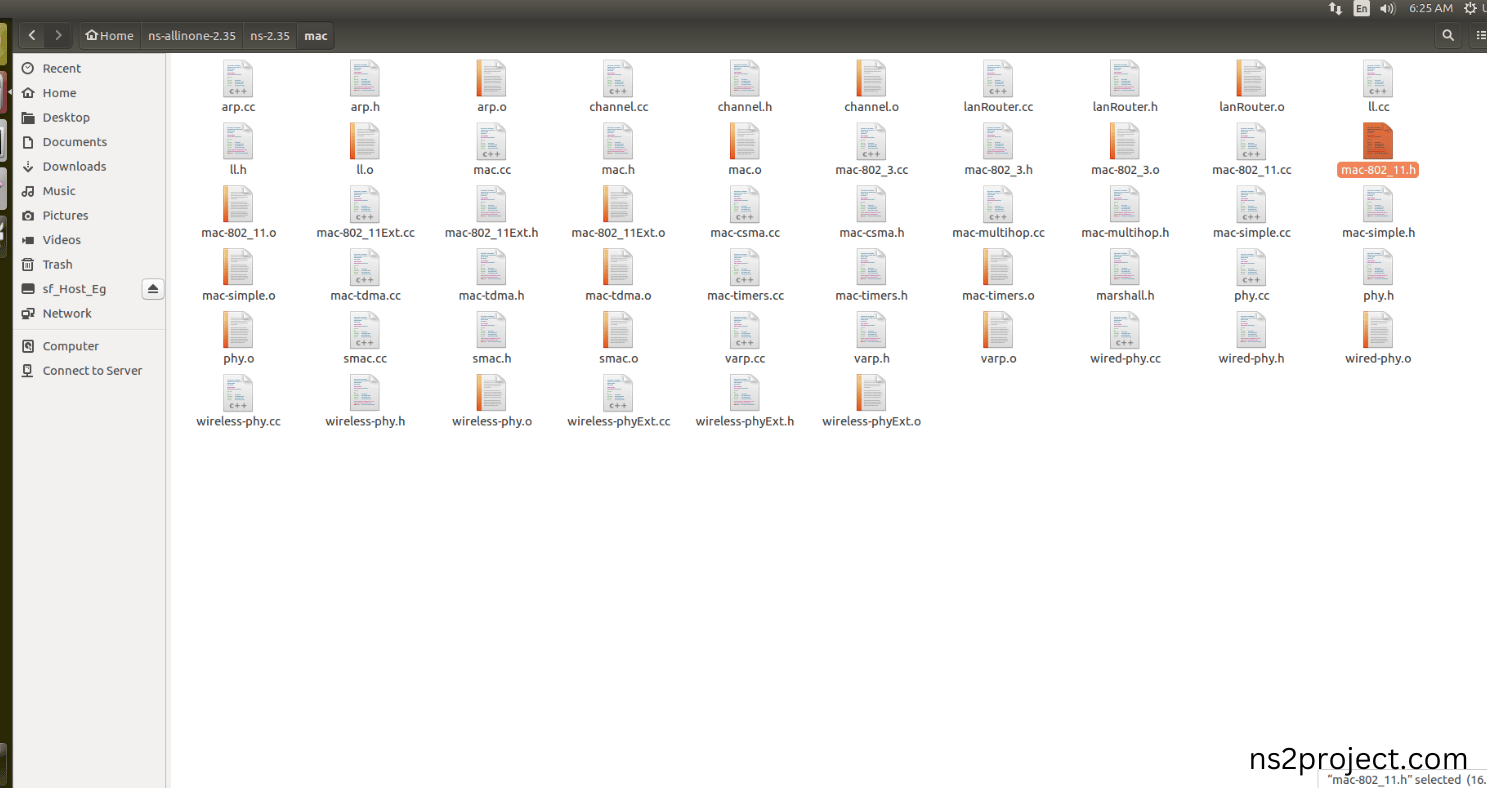
Task: Open the system settings gear indicator
Action: pyautogui.click(x=1470, y=8)
